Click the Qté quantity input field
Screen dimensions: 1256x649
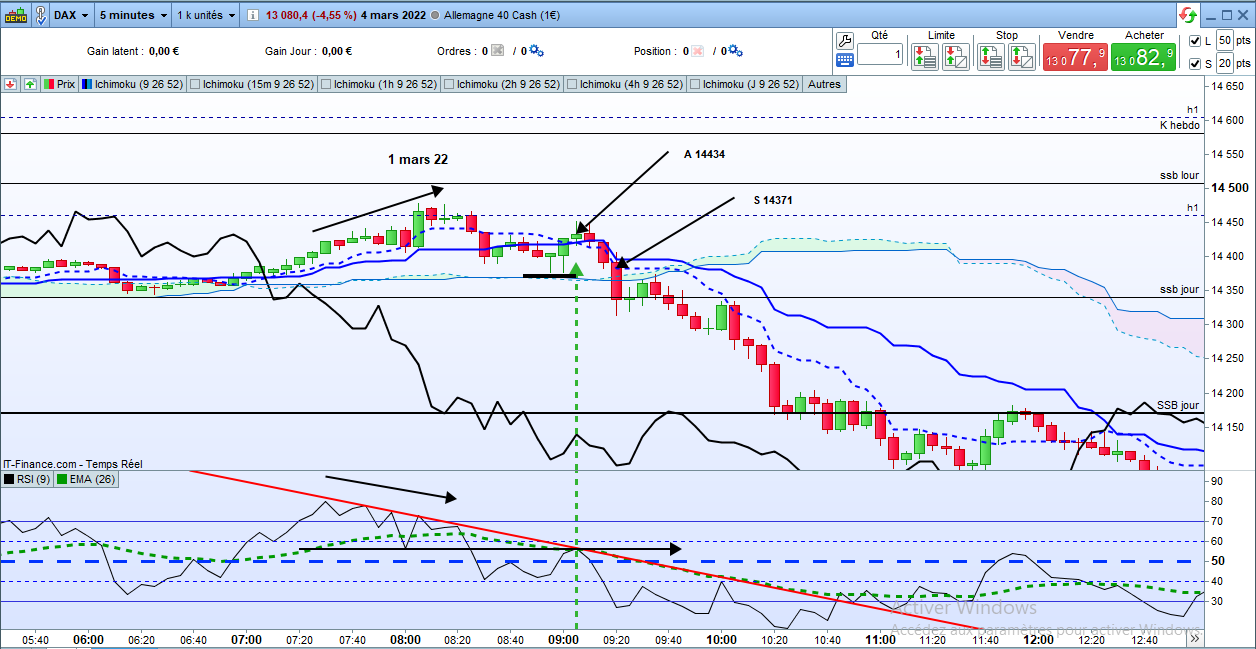point(880,55)
